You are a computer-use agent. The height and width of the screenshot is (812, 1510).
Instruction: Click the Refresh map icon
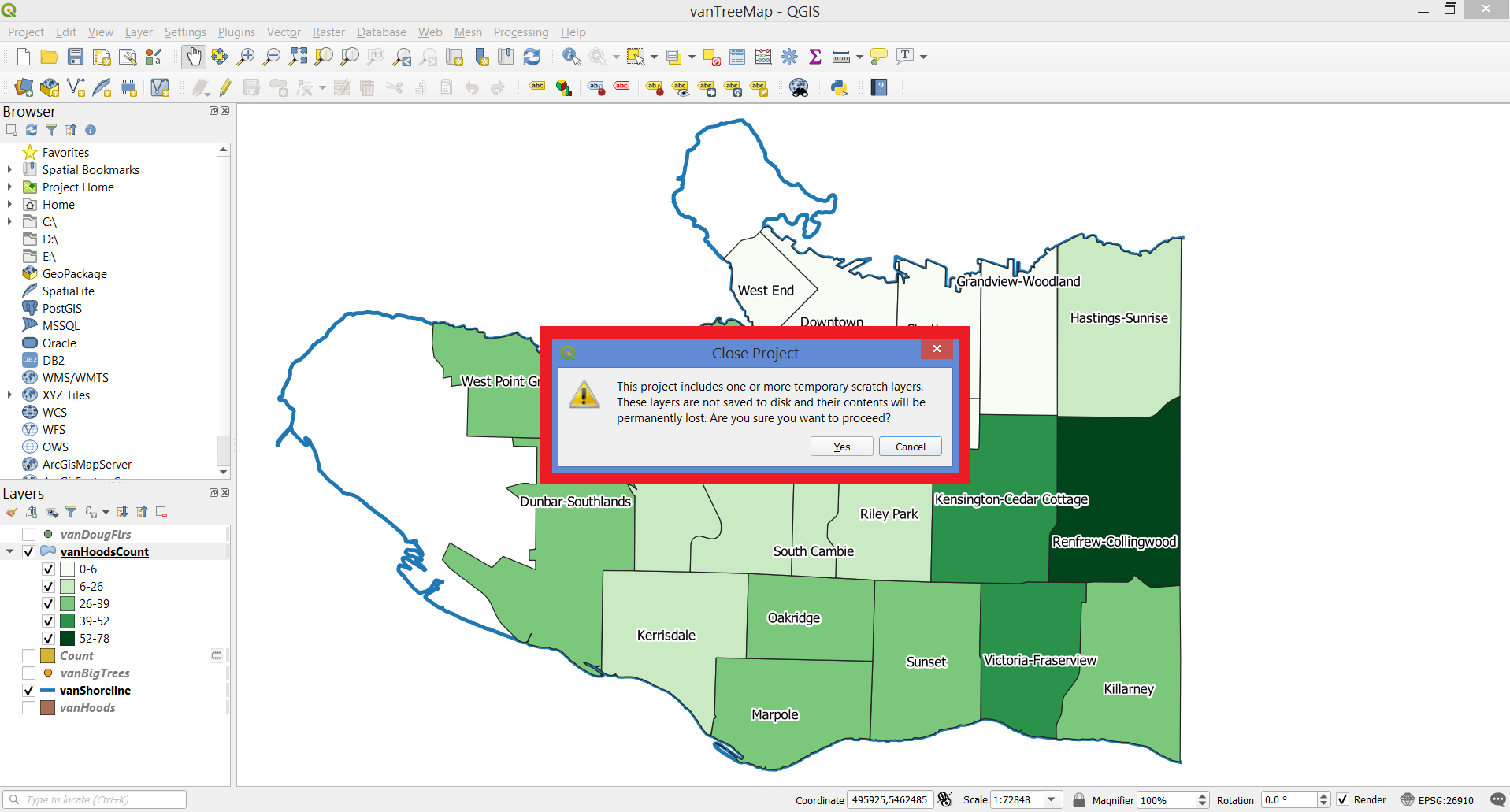point(532,57)
